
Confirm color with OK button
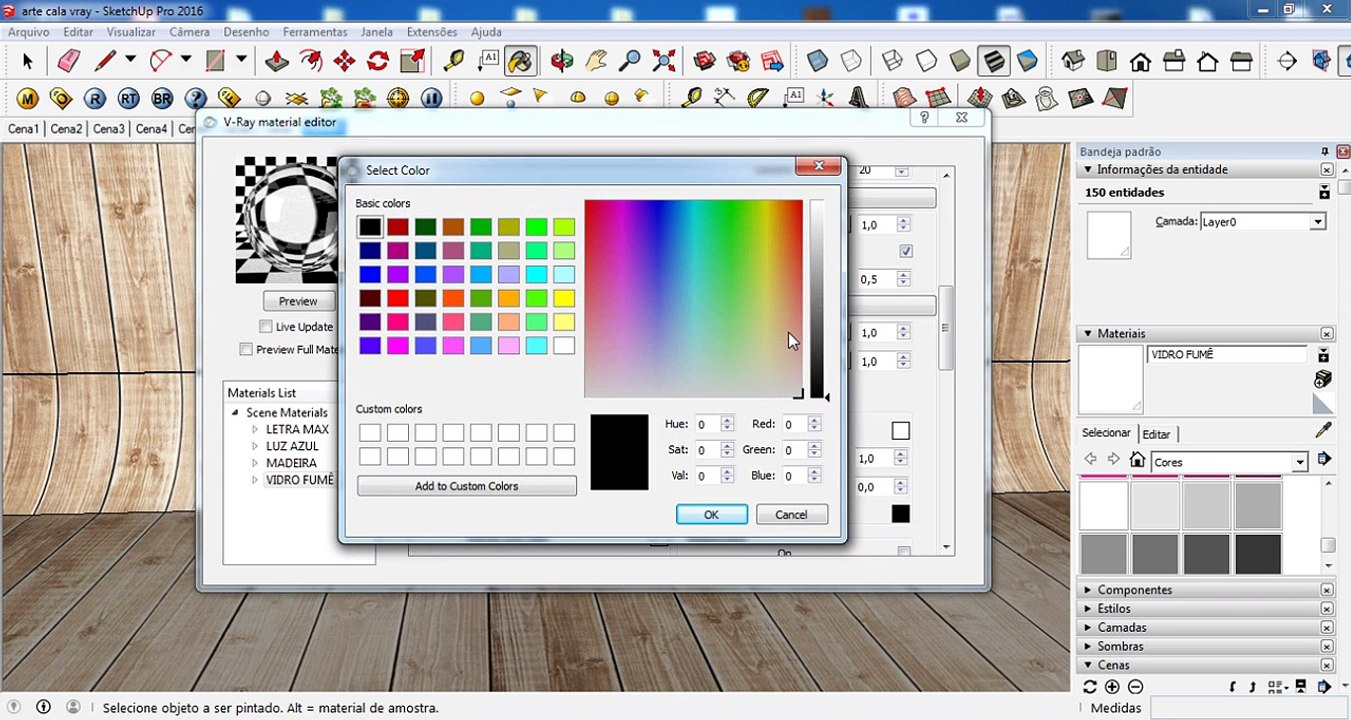tap(711, 514)
